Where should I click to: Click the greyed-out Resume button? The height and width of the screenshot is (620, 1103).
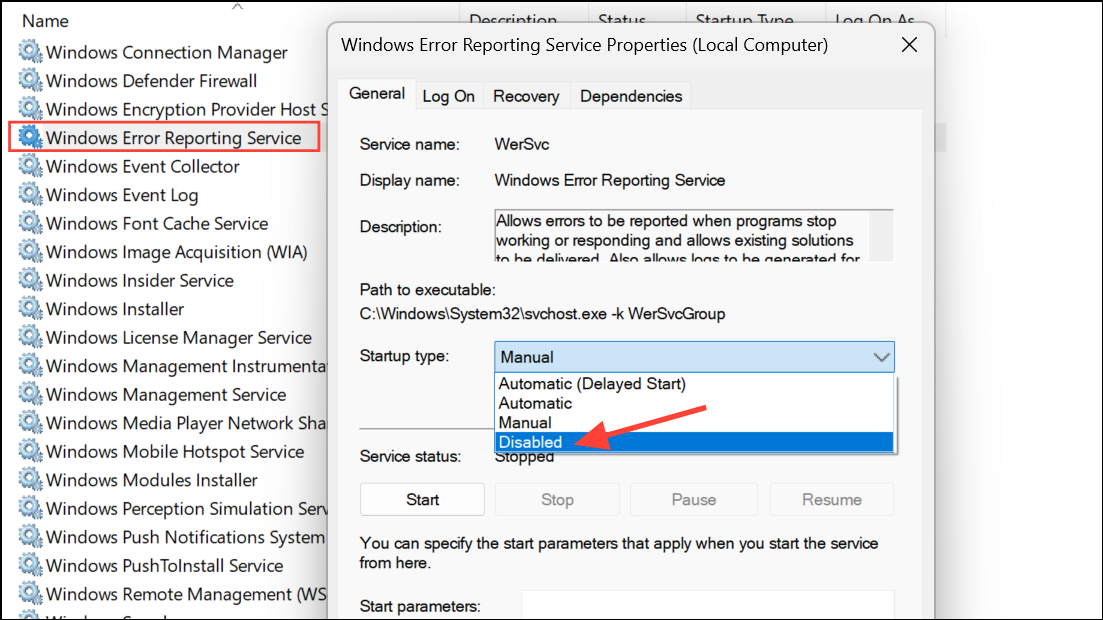tap(831, 500)
